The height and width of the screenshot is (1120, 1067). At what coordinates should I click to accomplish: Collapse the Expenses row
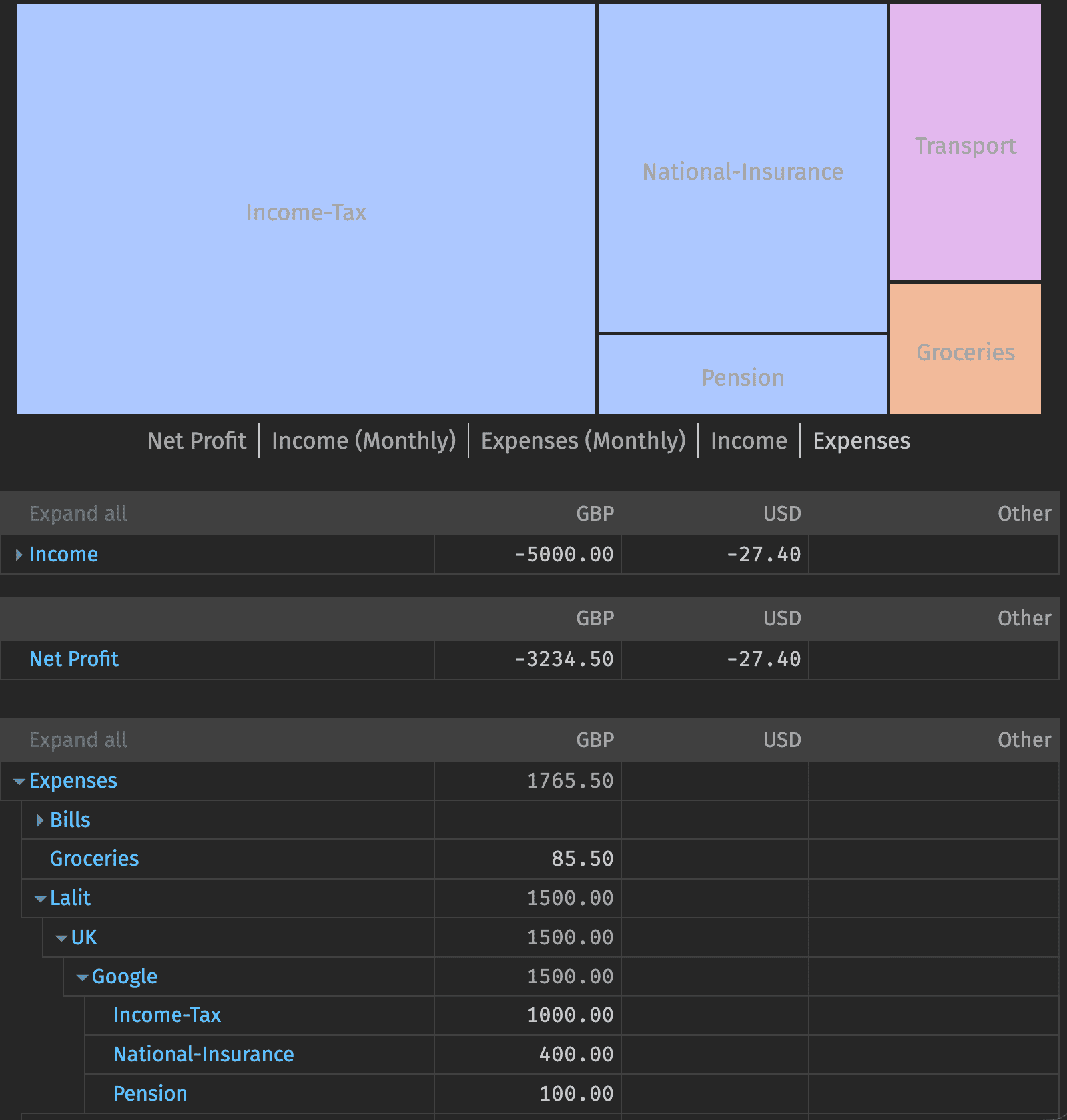tap(18, 780)
